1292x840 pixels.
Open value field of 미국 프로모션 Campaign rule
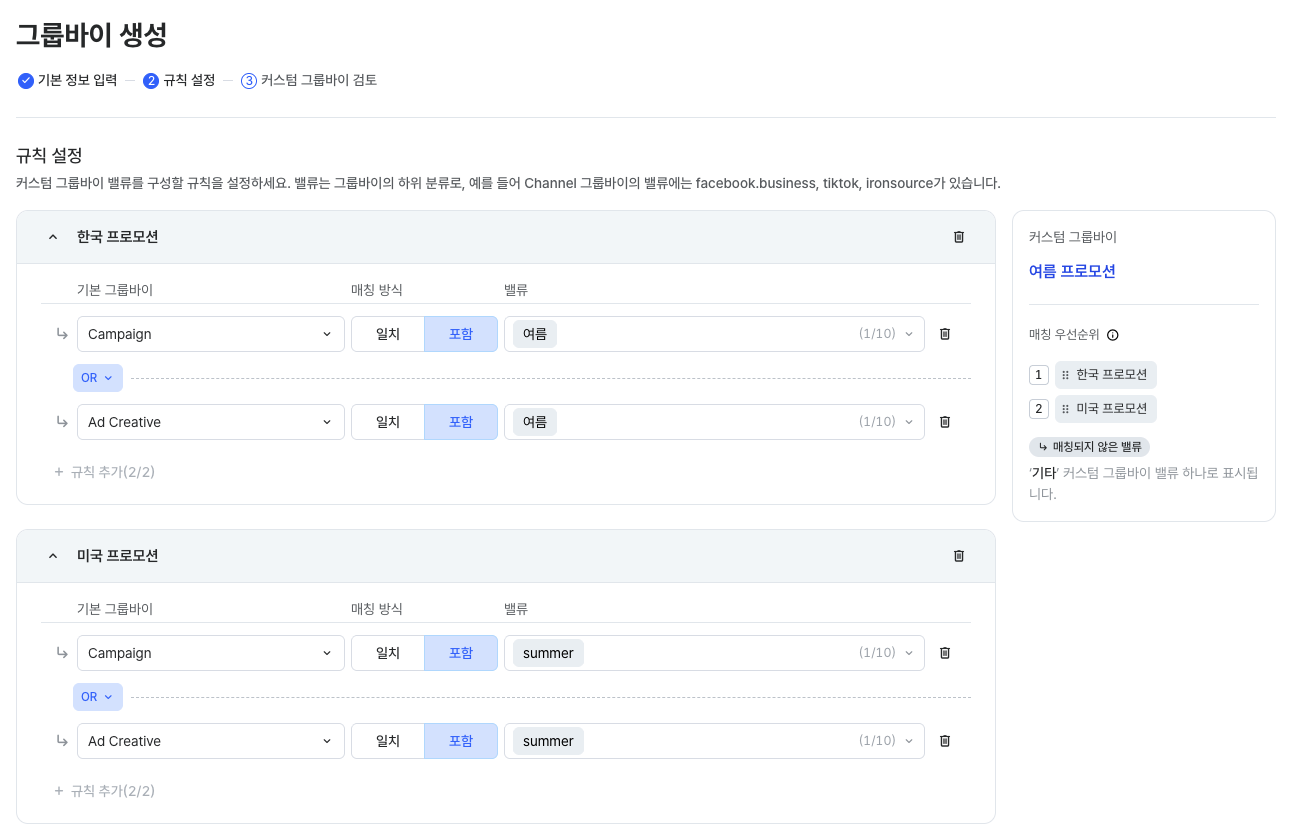click(x=714, y=653)
